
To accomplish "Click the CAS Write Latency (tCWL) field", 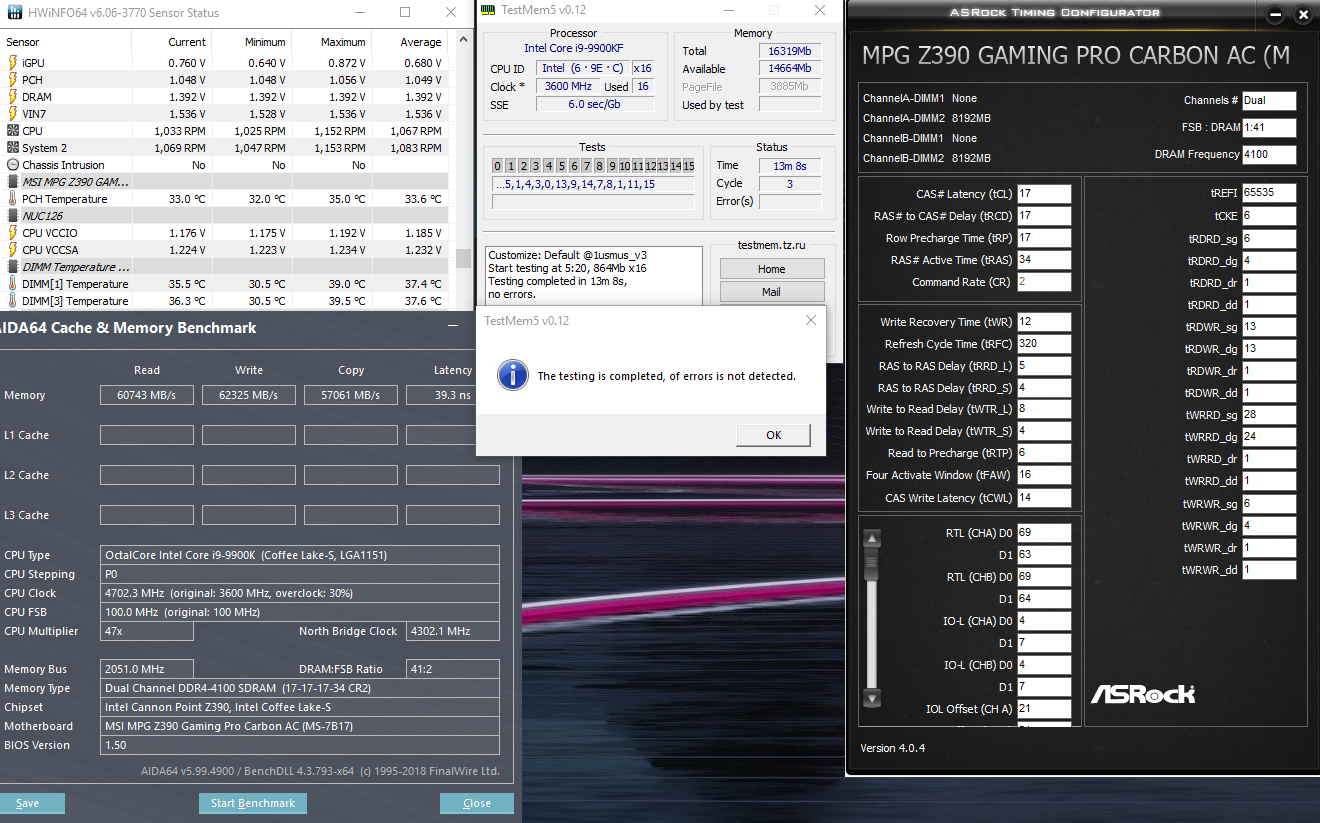I will (1044, 498).
